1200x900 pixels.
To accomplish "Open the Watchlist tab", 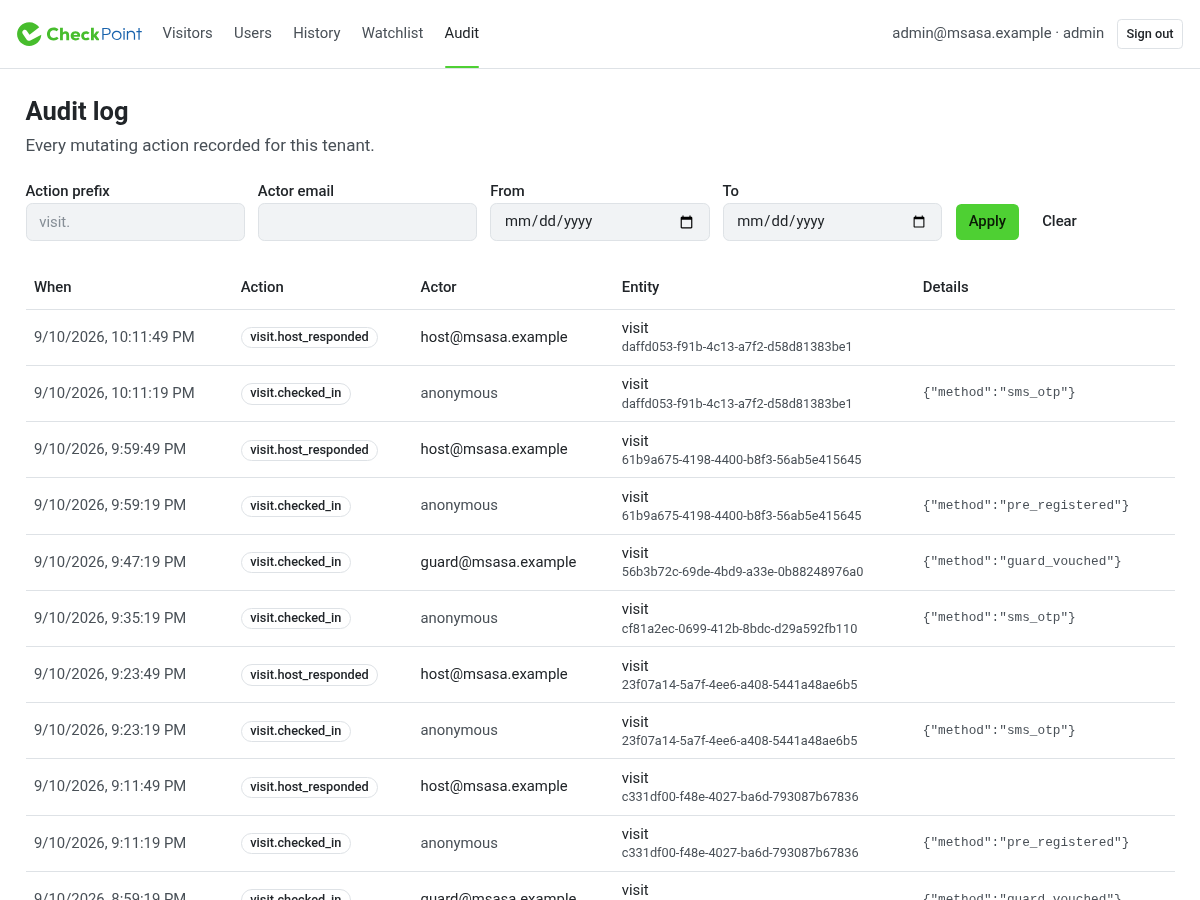I will (x=393, y=33).
